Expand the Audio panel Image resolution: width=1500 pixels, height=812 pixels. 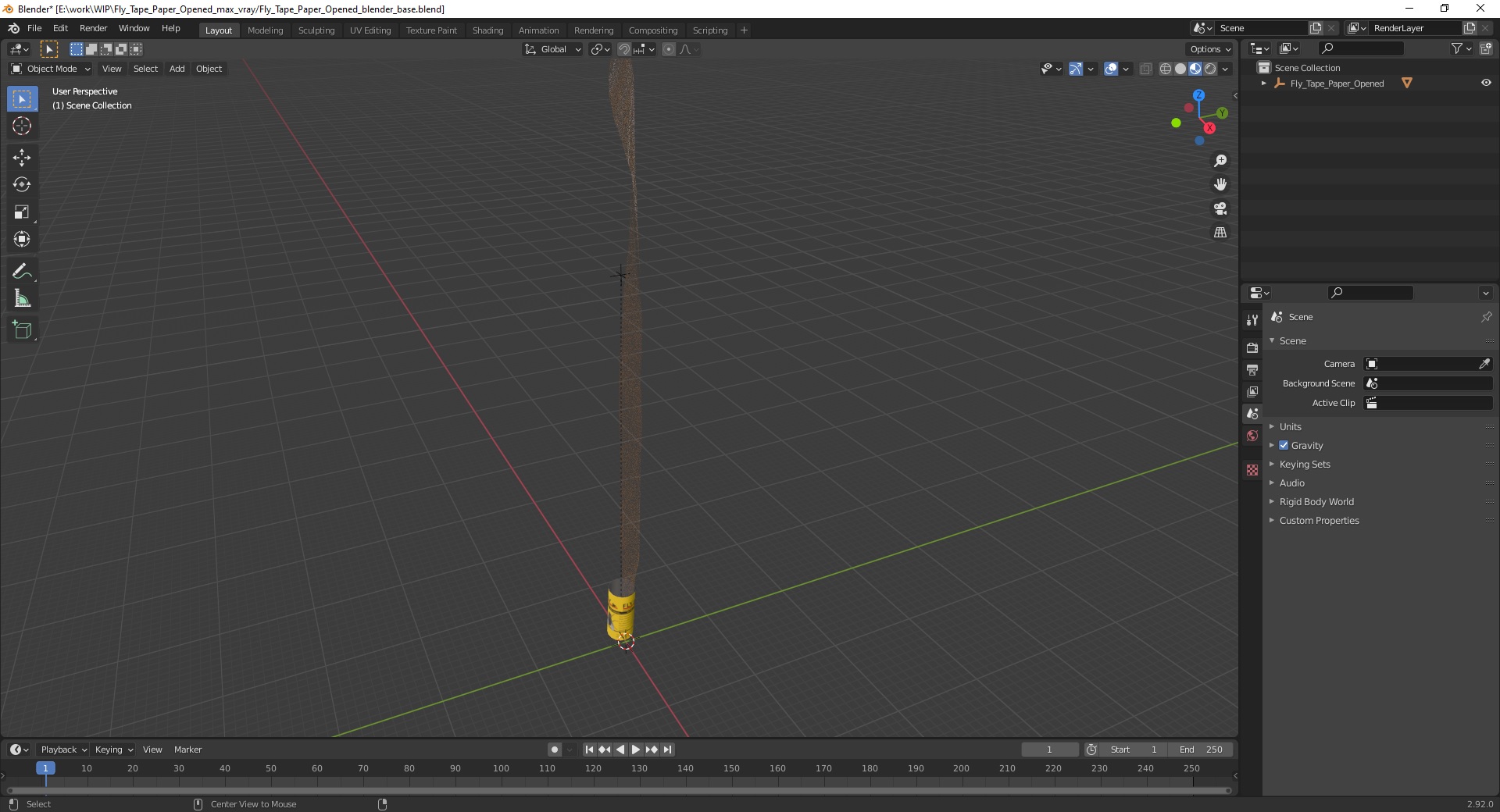pos(1292,483)
